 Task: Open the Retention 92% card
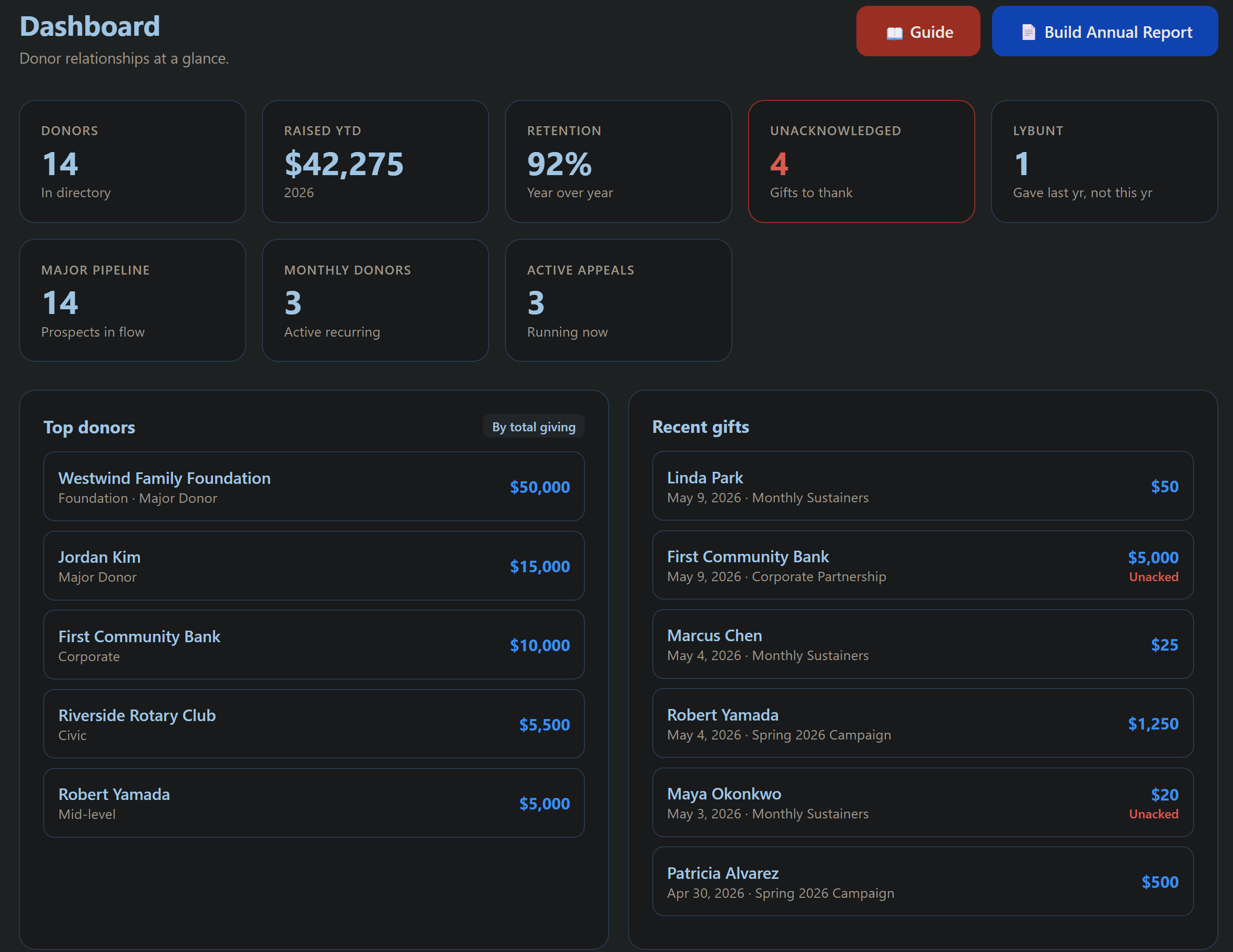point(618,161)
